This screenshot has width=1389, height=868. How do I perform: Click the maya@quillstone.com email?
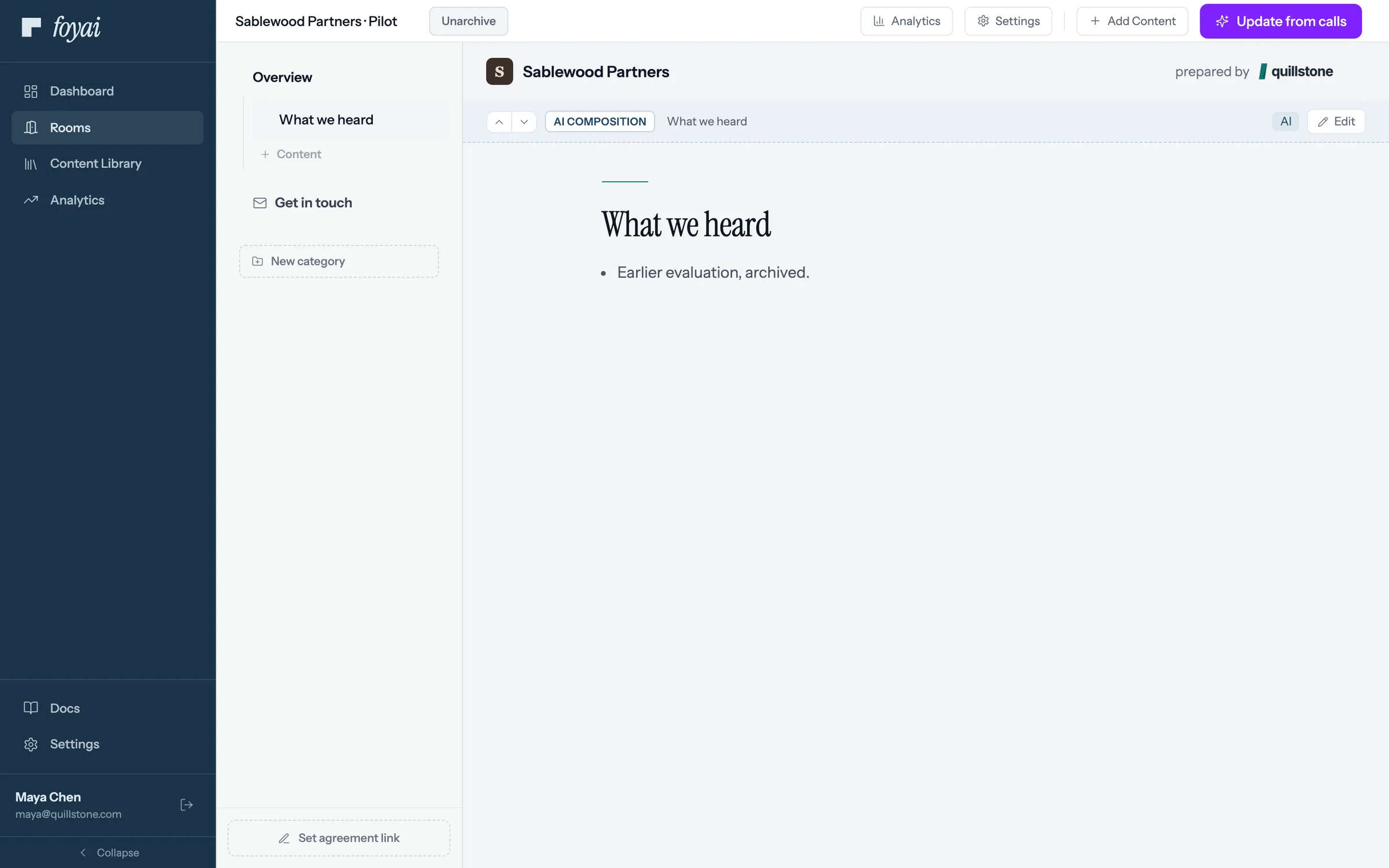point(68,814)
